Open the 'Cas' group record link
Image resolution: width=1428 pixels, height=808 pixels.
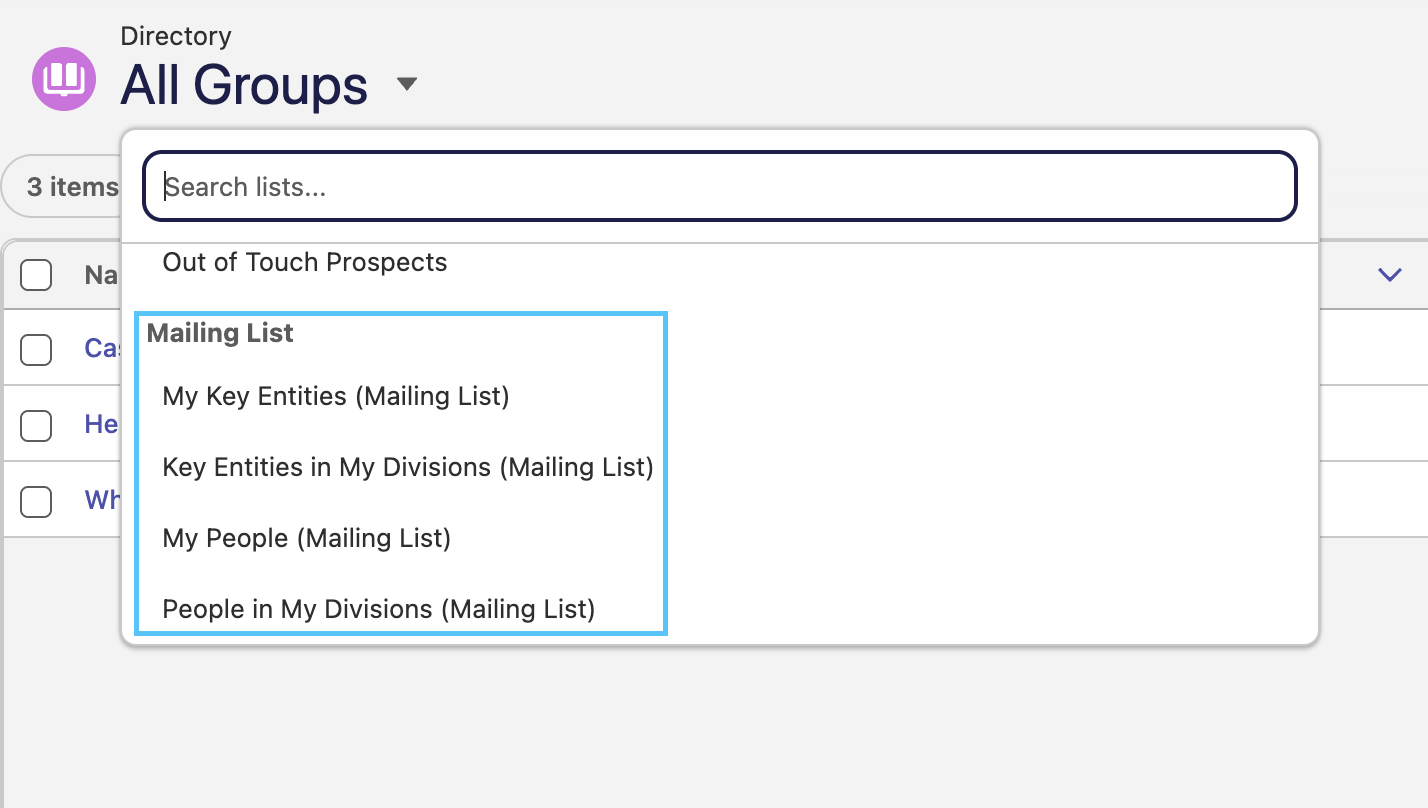102,348
